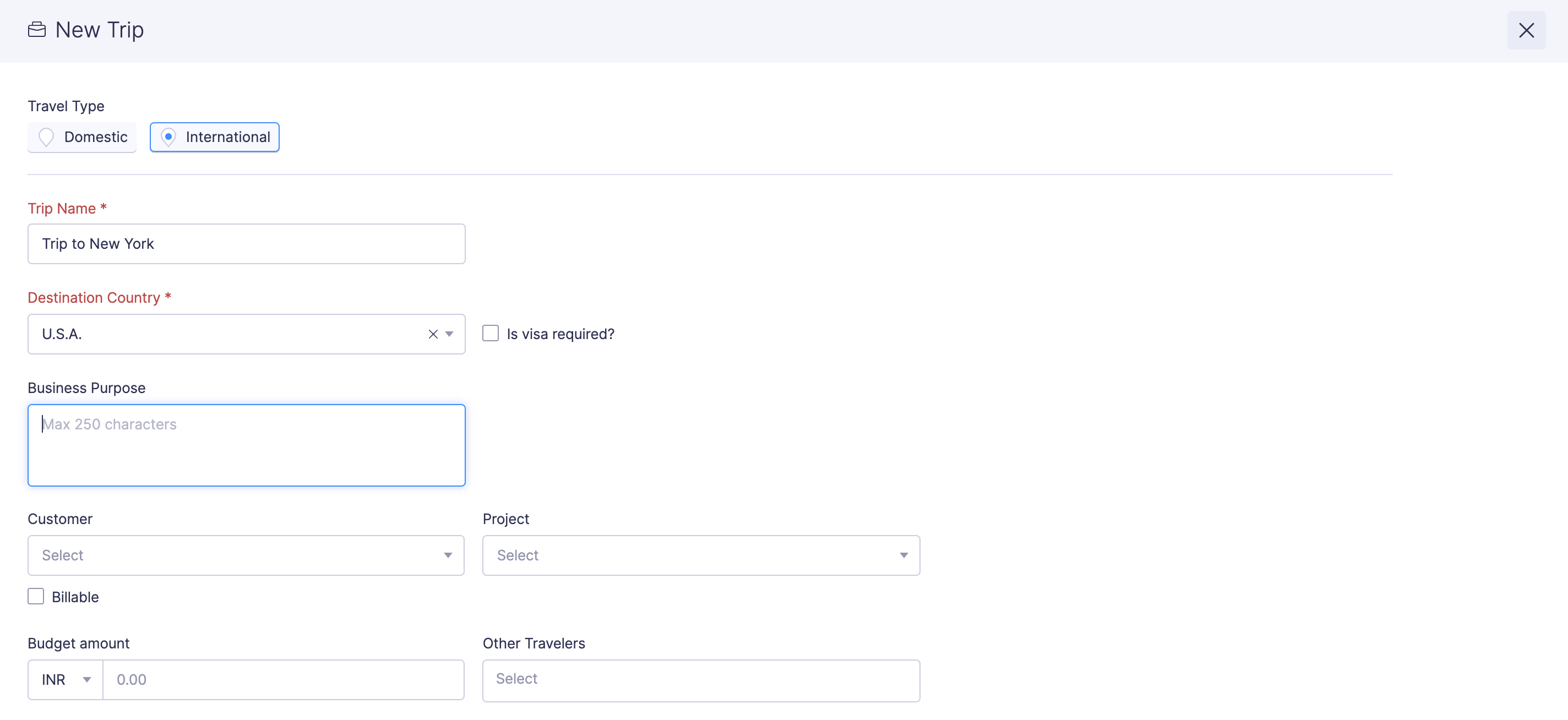The height and width of the screenshot is (720, 1568).
Task: Click the Project dropdown caret icon
Action: pos(903,555)
